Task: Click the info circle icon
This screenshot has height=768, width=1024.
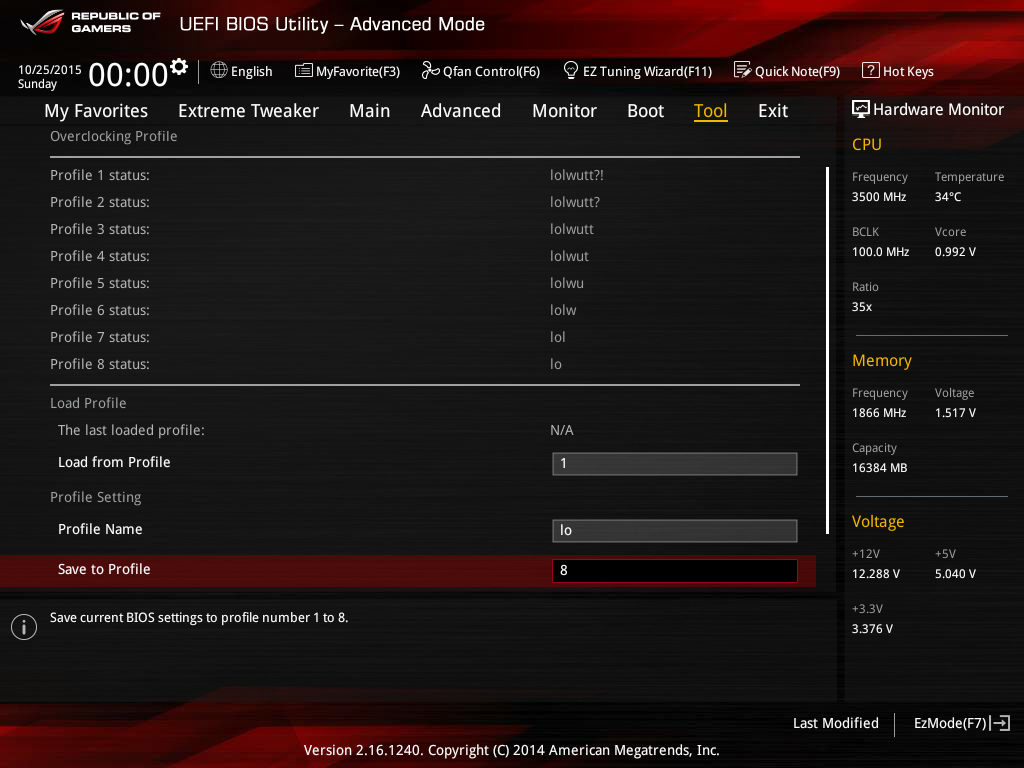Action: pyautogui.click(x=24, y=627)
